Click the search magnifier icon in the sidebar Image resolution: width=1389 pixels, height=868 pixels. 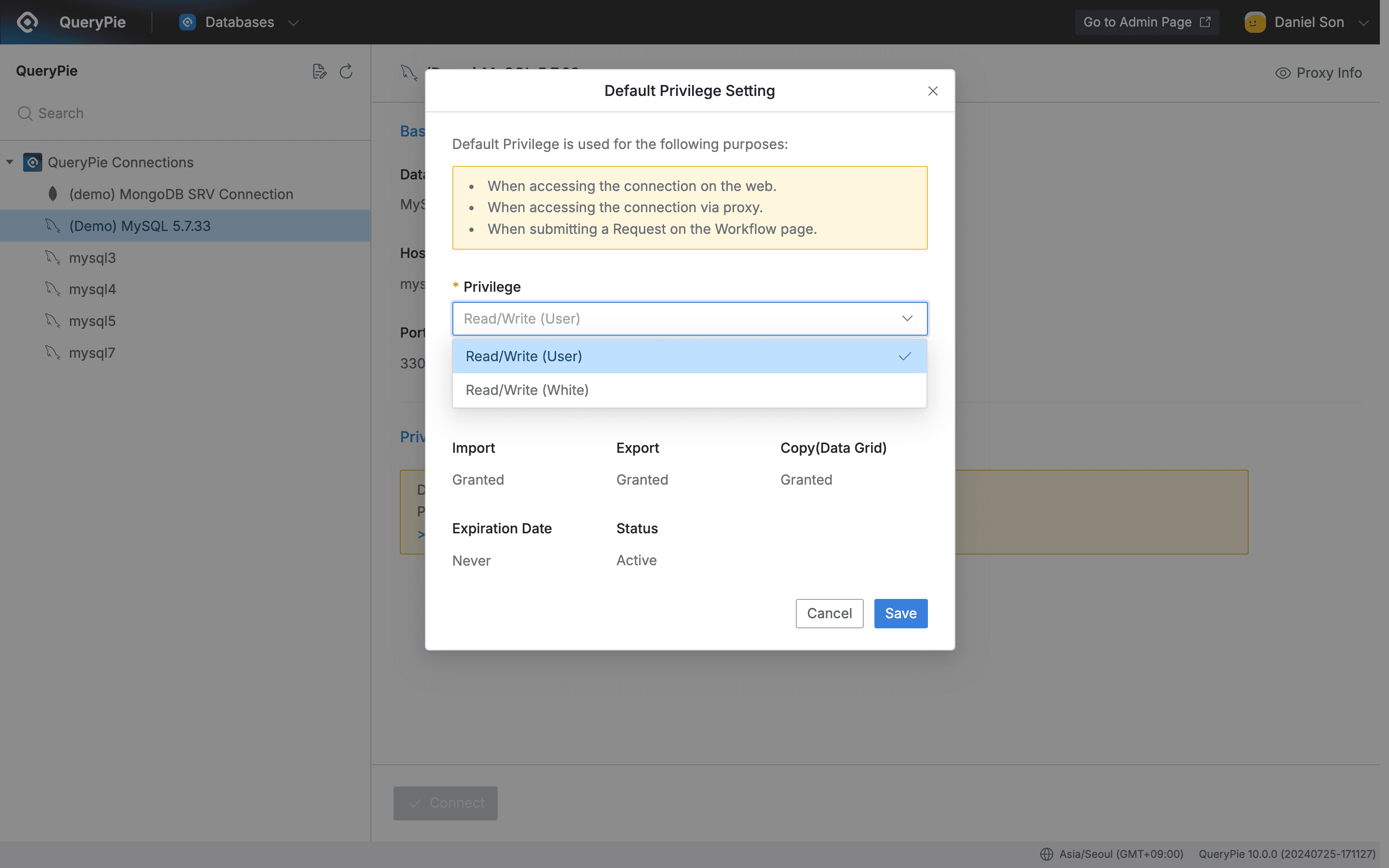click(x=24, y=113)
